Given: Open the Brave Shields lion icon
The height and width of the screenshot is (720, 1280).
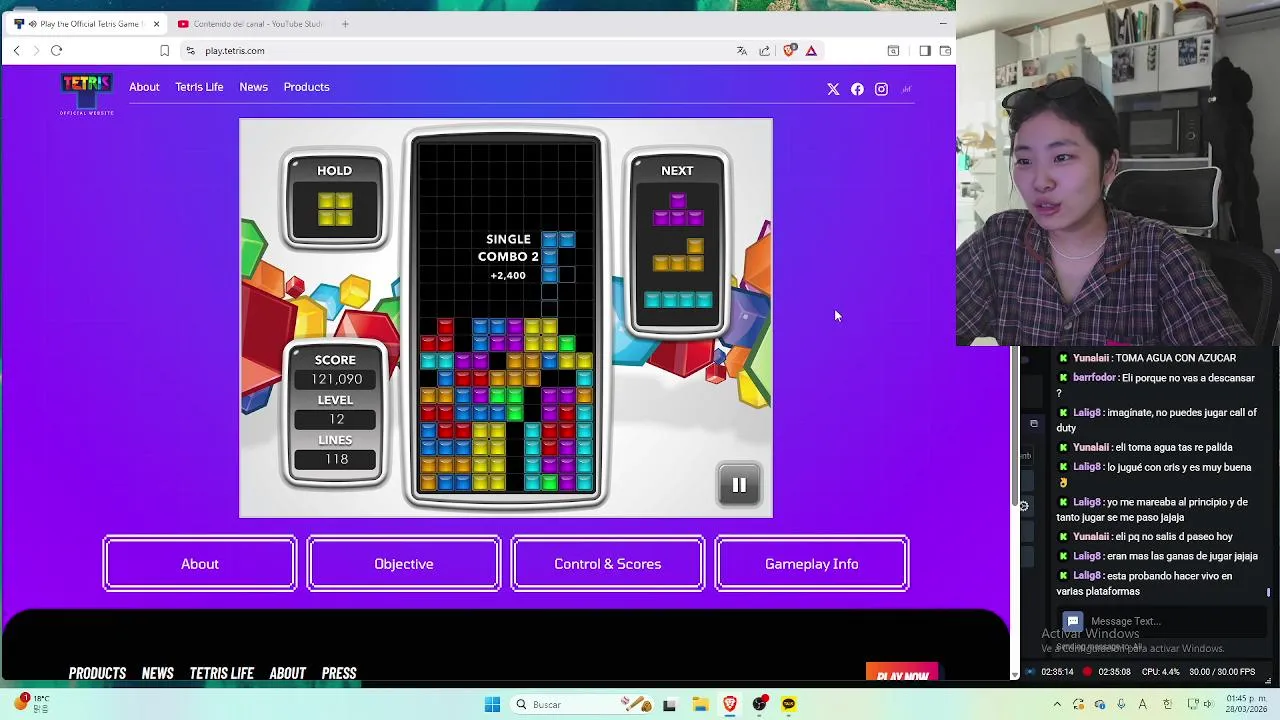Looking at the screenshot, I should (789, 50).
